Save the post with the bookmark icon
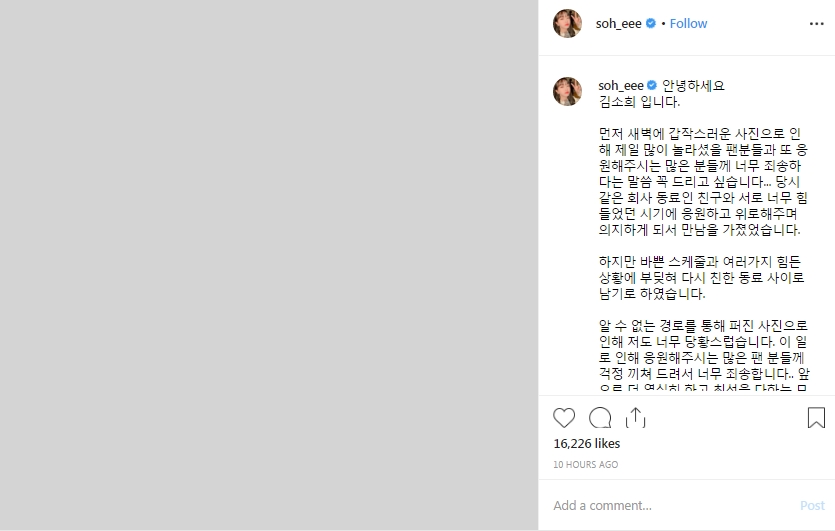Screen dimensions: 835x531 point(816,418)
